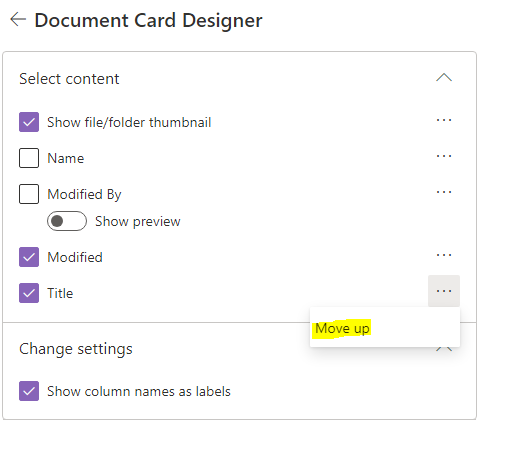528x475 pixels.
Task: Open the ellipsis menu for Name
Action: [443, 156]
